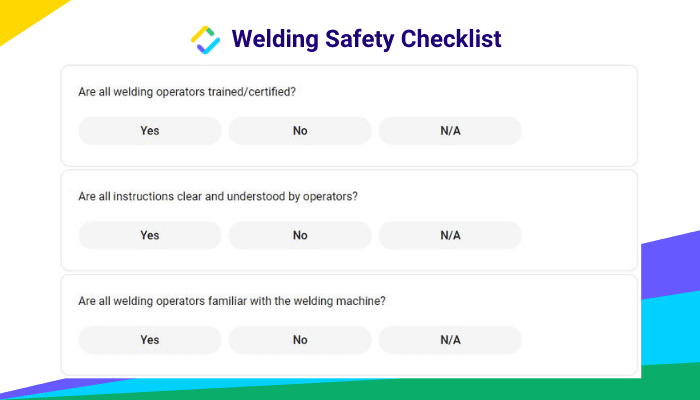Mark N/A for familiar with welding machine

pos(450,340)
